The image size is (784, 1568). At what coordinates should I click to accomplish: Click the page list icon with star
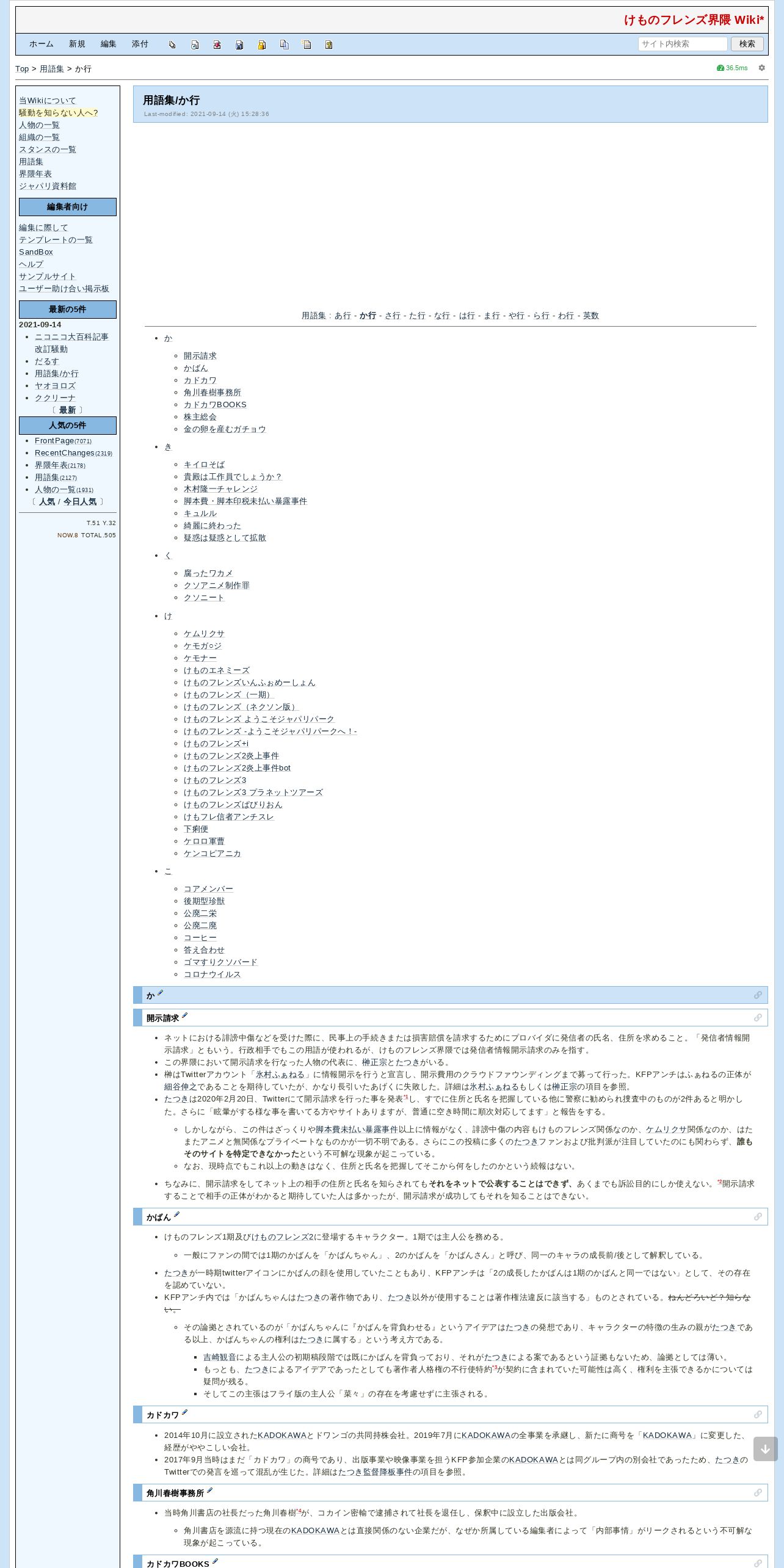[307, 45]
